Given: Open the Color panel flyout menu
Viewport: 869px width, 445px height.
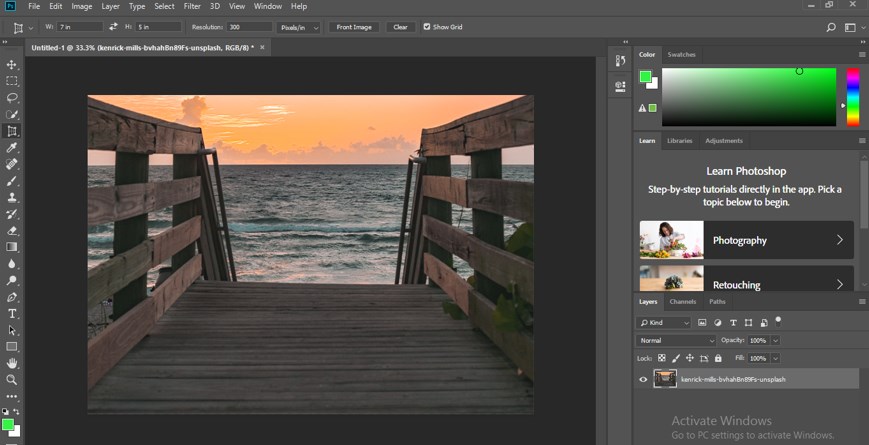Looking at the screenshot, I should point(862,54).
